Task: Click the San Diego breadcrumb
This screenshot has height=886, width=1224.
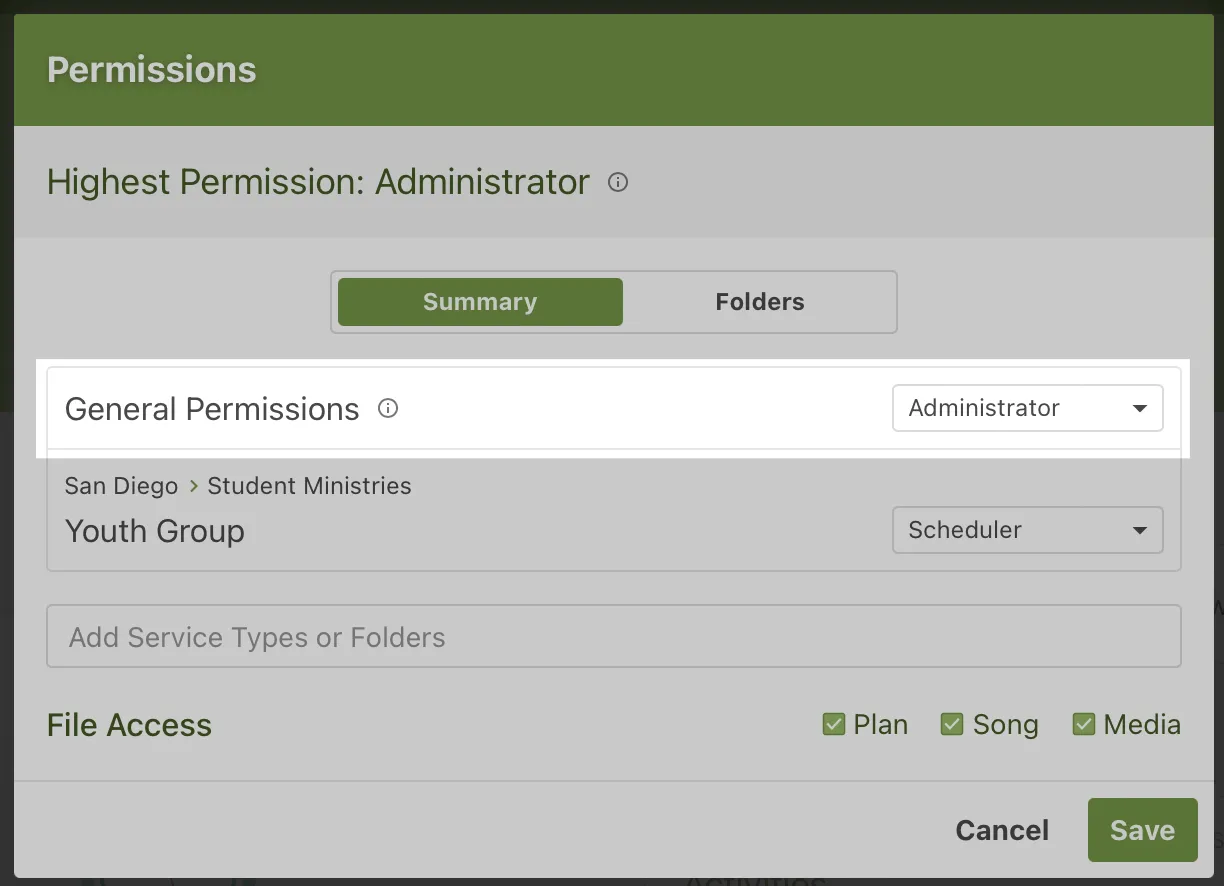Action: click(121, 487)
